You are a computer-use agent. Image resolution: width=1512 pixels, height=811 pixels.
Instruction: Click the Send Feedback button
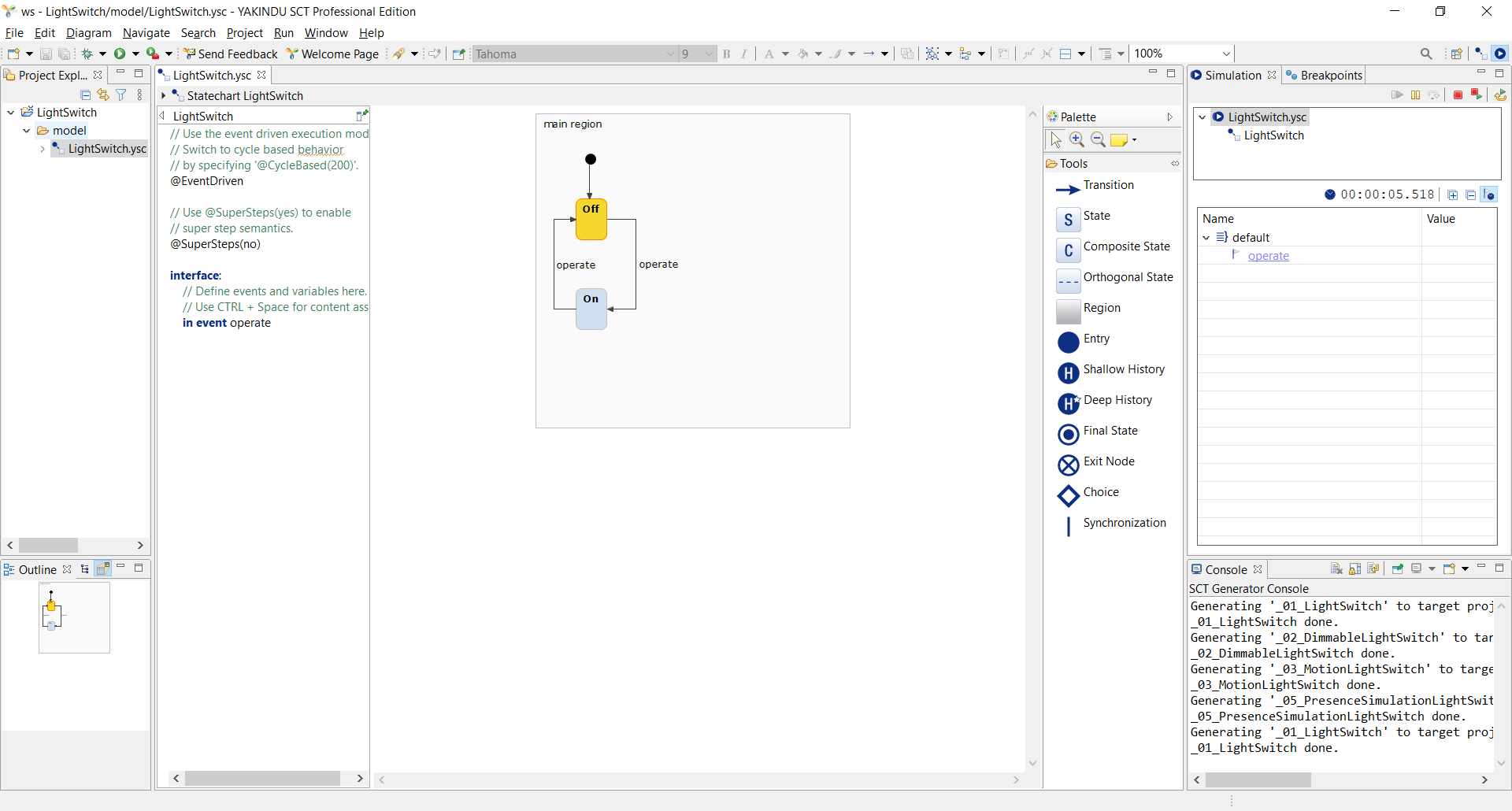coord(230,54)
